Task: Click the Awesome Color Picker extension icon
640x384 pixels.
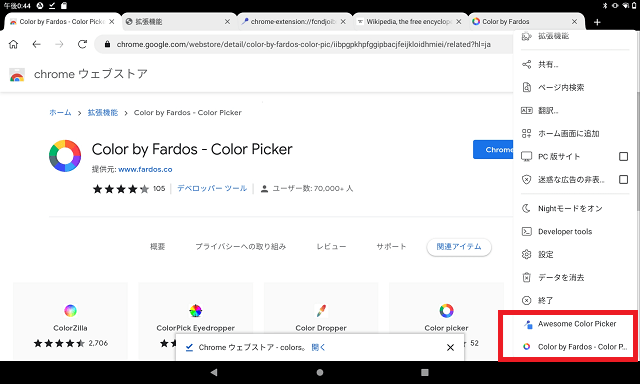Action: 528,324
